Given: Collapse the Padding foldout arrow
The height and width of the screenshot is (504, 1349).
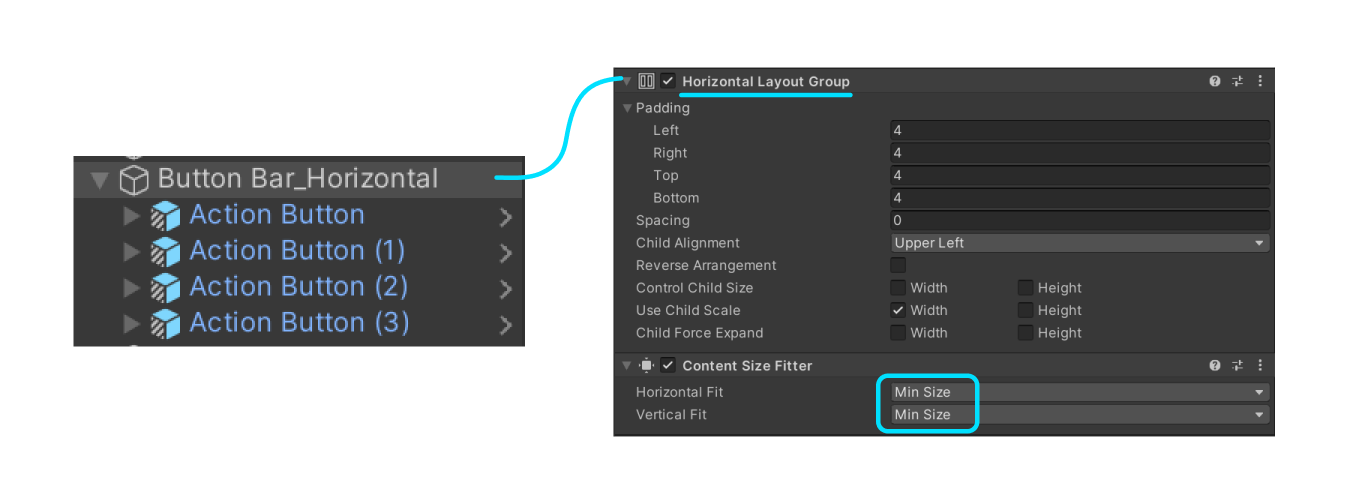Looking at the screenshot, I should [627, 108].
